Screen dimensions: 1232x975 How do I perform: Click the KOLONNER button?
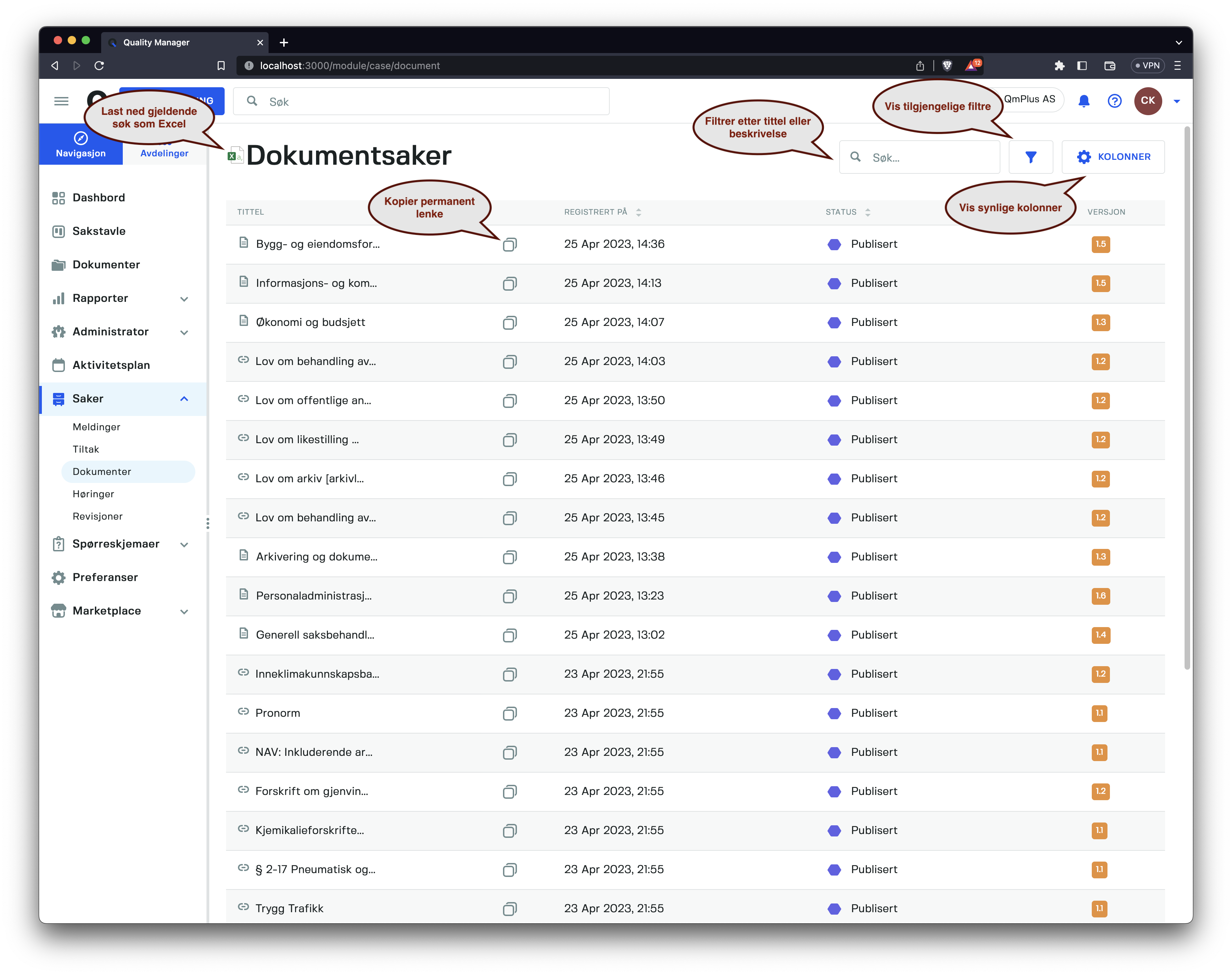1113,157
